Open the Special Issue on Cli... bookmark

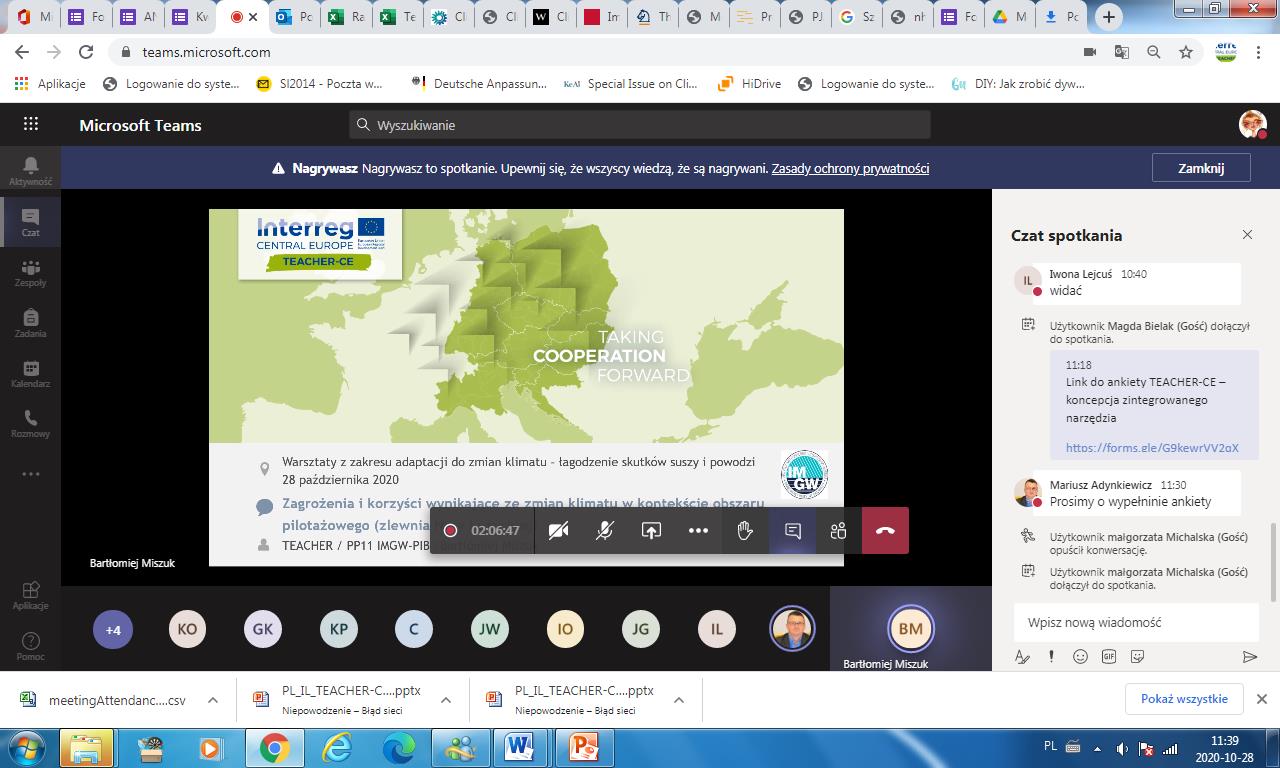(x=630, y=84)
